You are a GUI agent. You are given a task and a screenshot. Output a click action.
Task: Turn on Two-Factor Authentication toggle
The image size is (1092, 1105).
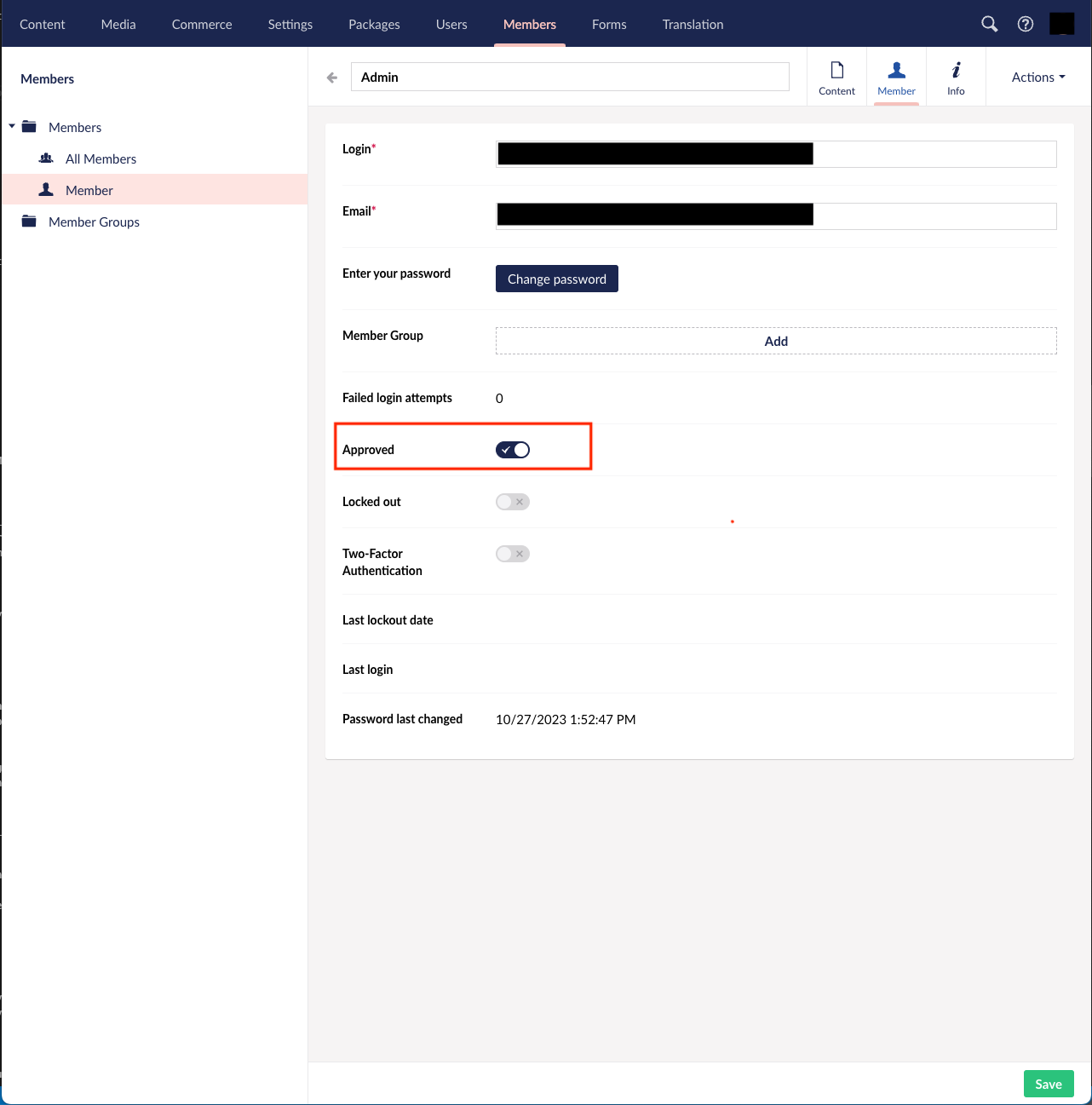click(x=513, y=554)
